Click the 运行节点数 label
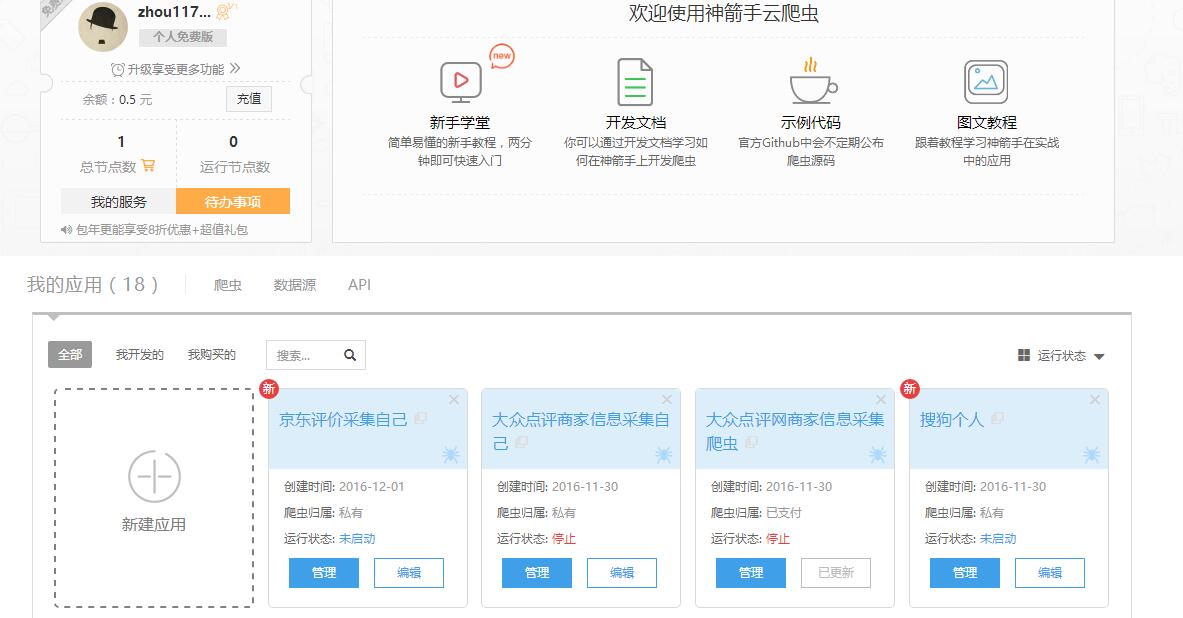Image resolution: width=1183 pixels, height=618 pixels. [235, 167]
